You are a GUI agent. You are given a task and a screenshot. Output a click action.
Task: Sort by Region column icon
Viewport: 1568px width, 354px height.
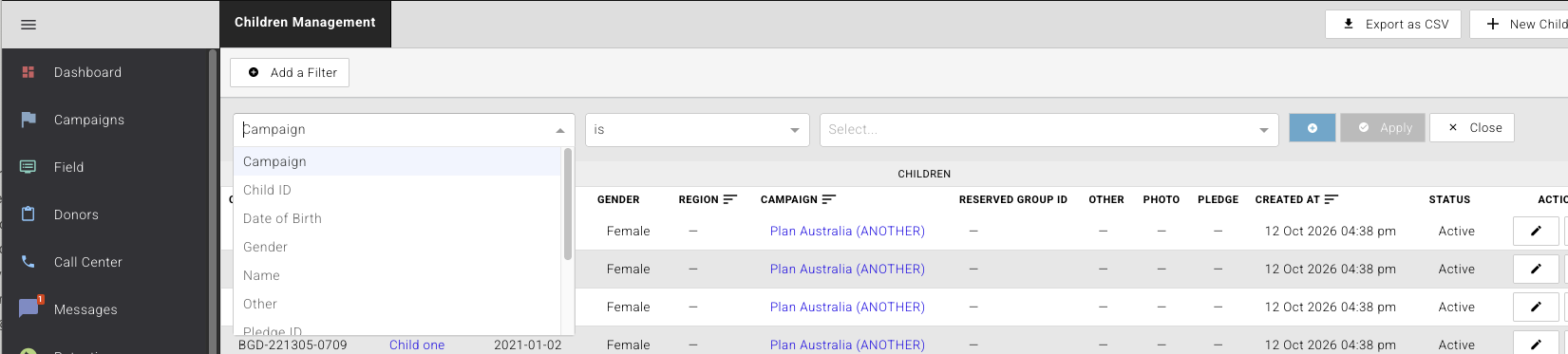(x=730, y=199)
